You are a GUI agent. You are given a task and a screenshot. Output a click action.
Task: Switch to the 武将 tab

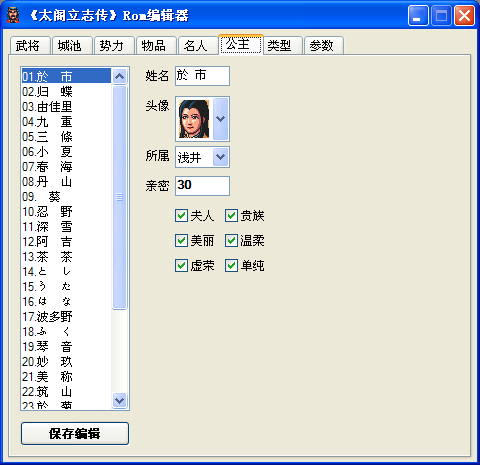click(x=30, y=45)
